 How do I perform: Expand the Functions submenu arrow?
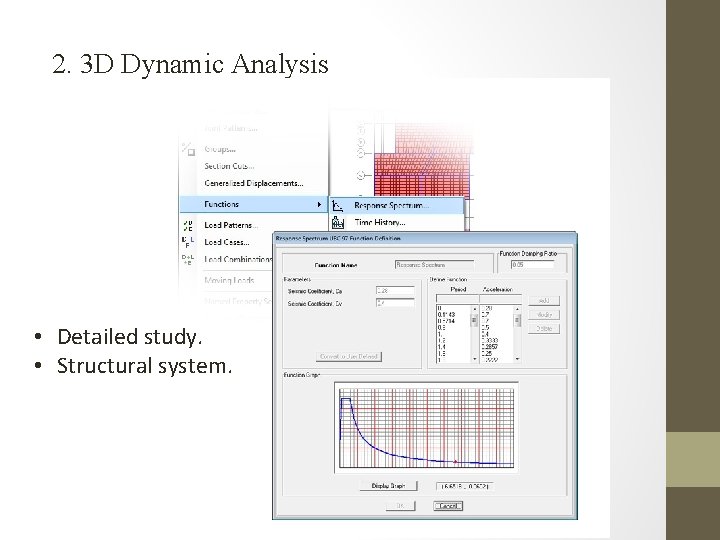click(319, 204)
